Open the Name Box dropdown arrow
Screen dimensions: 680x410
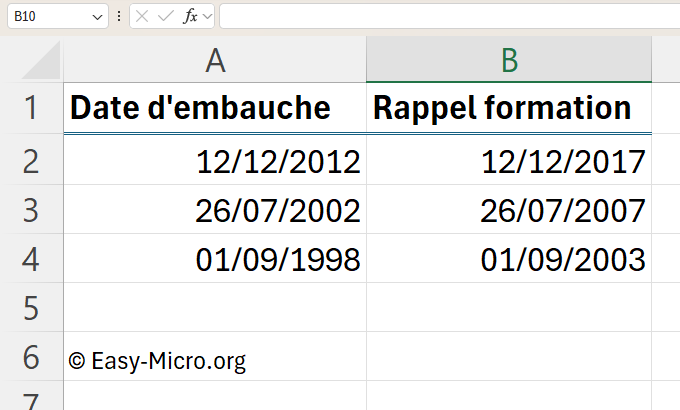tap(97, 17)
